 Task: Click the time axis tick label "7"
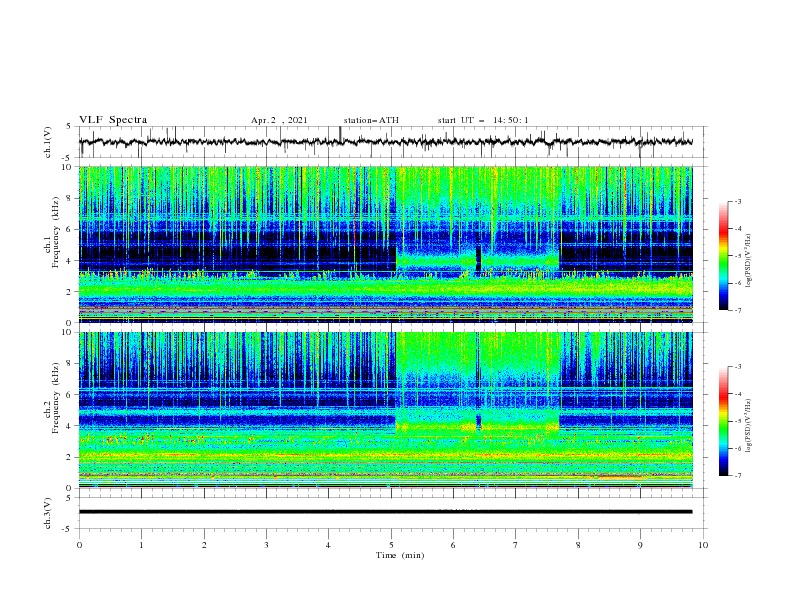[516, 545]
